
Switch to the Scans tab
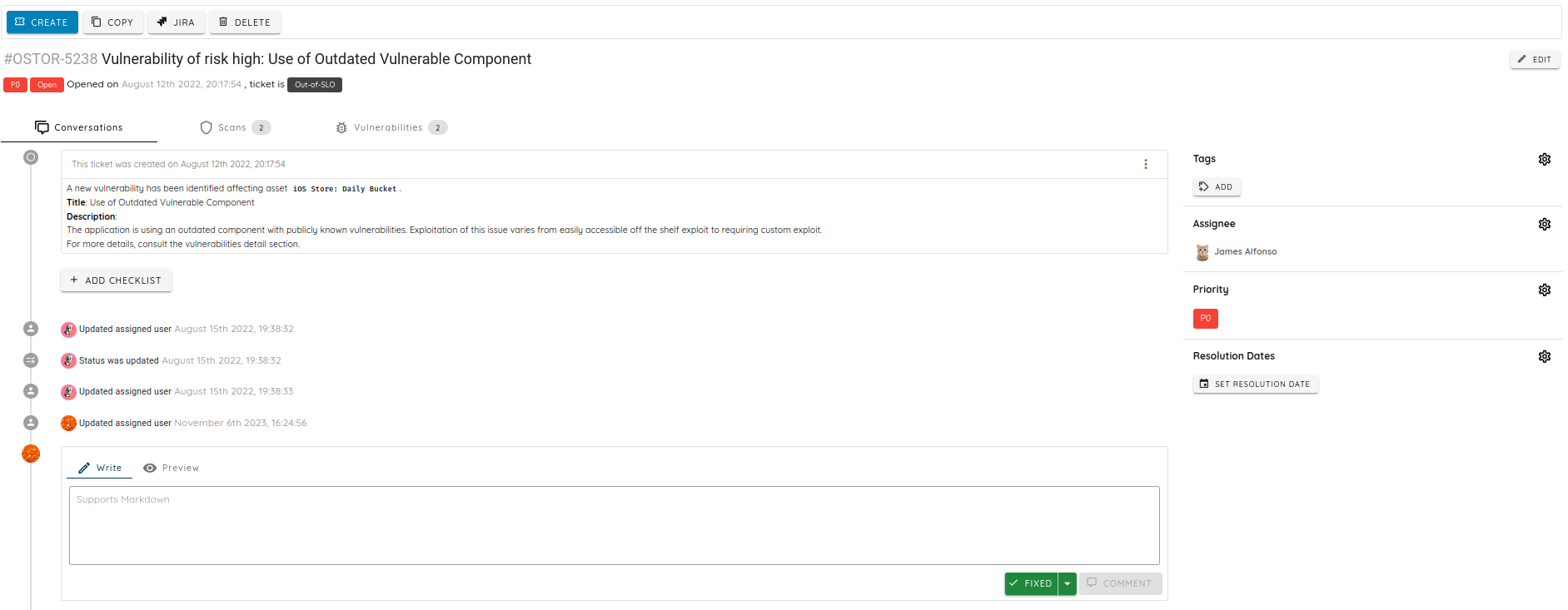(234, 127)
